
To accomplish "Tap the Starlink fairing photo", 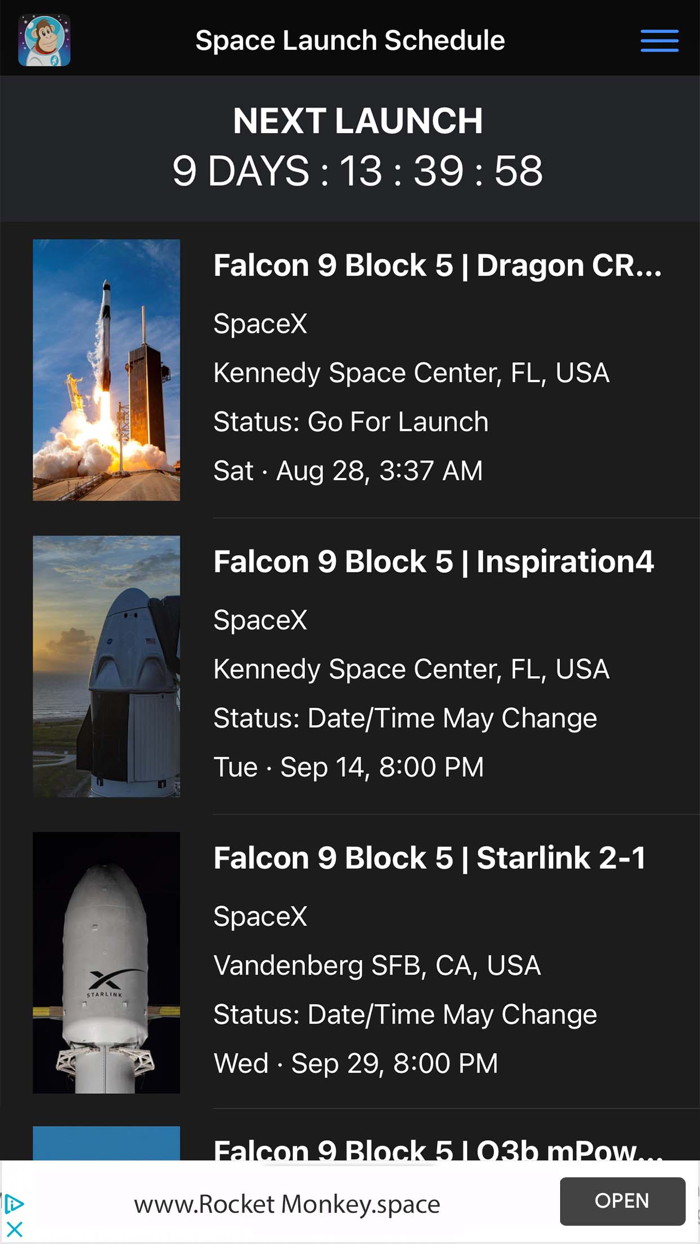I will pyautogui.click(x=106, y=962).
